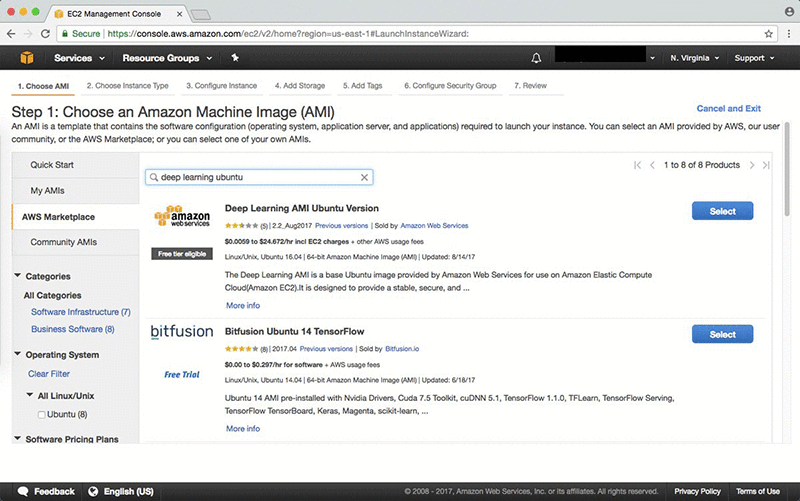Close the EC2 Management Console tab
The image size is (800, 501).
[180, 14]
